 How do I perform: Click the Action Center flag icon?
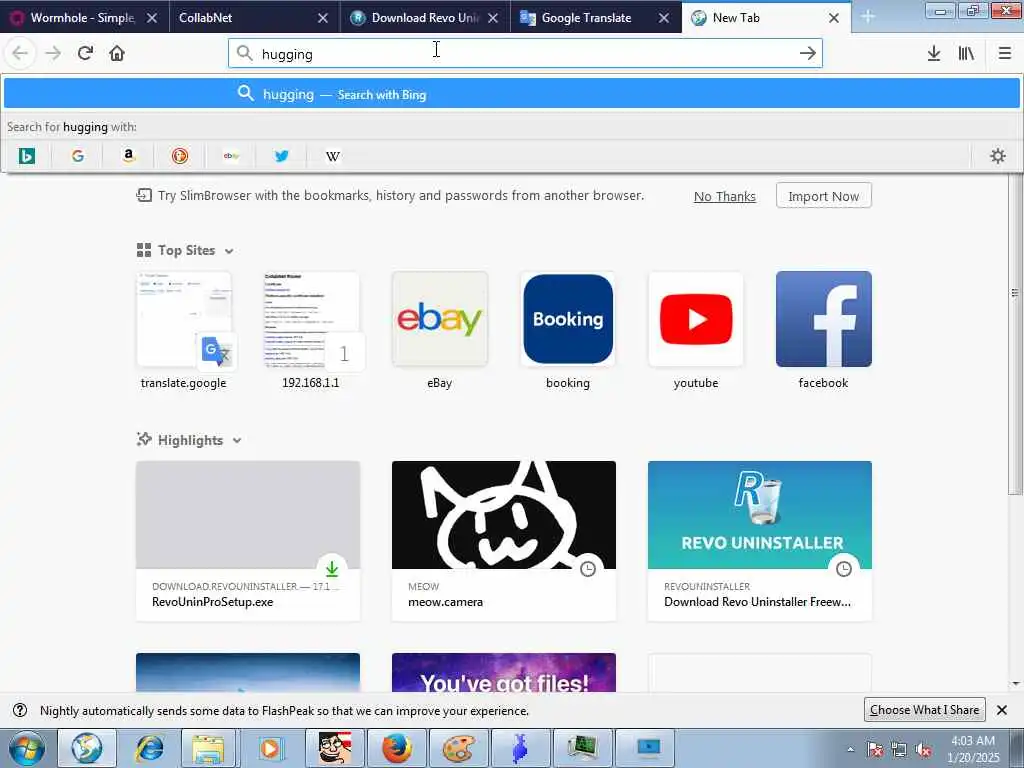click(875, 750)
